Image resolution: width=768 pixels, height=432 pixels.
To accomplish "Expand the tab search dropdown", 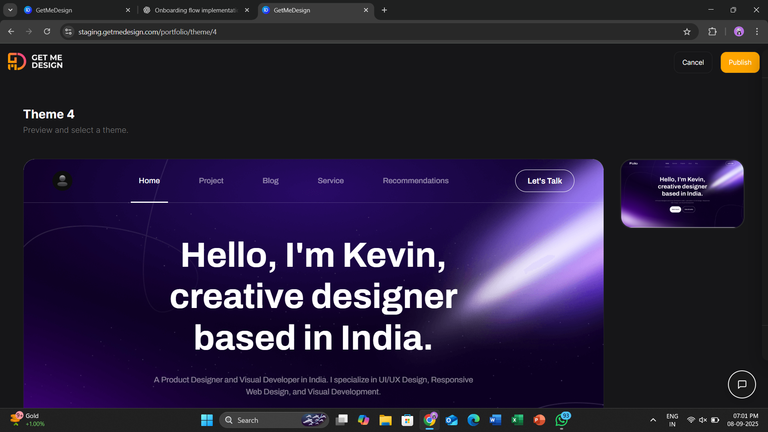I will click(x=10, y=10).
